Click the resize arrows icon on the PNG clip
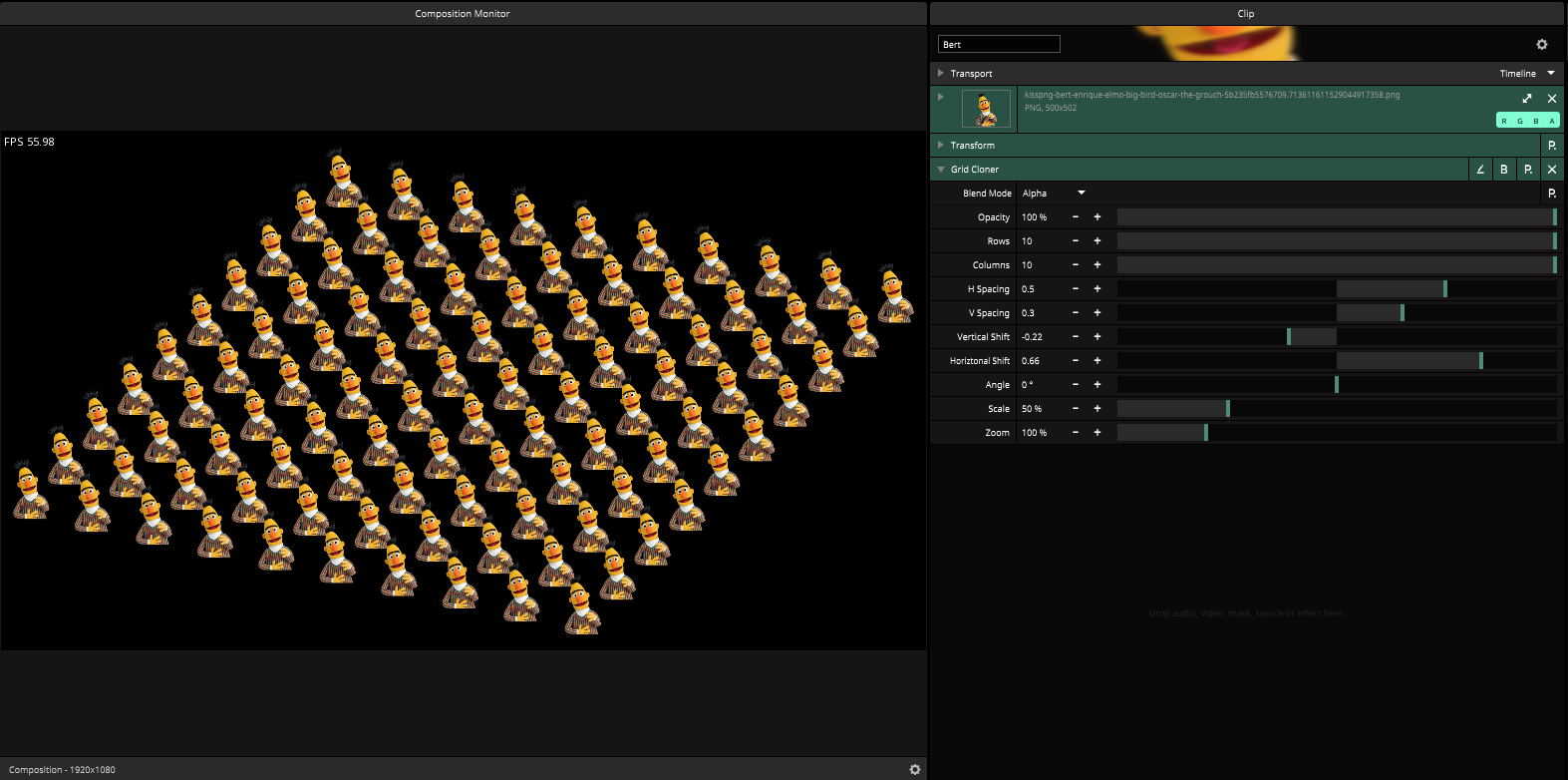 click(1526, 99)
